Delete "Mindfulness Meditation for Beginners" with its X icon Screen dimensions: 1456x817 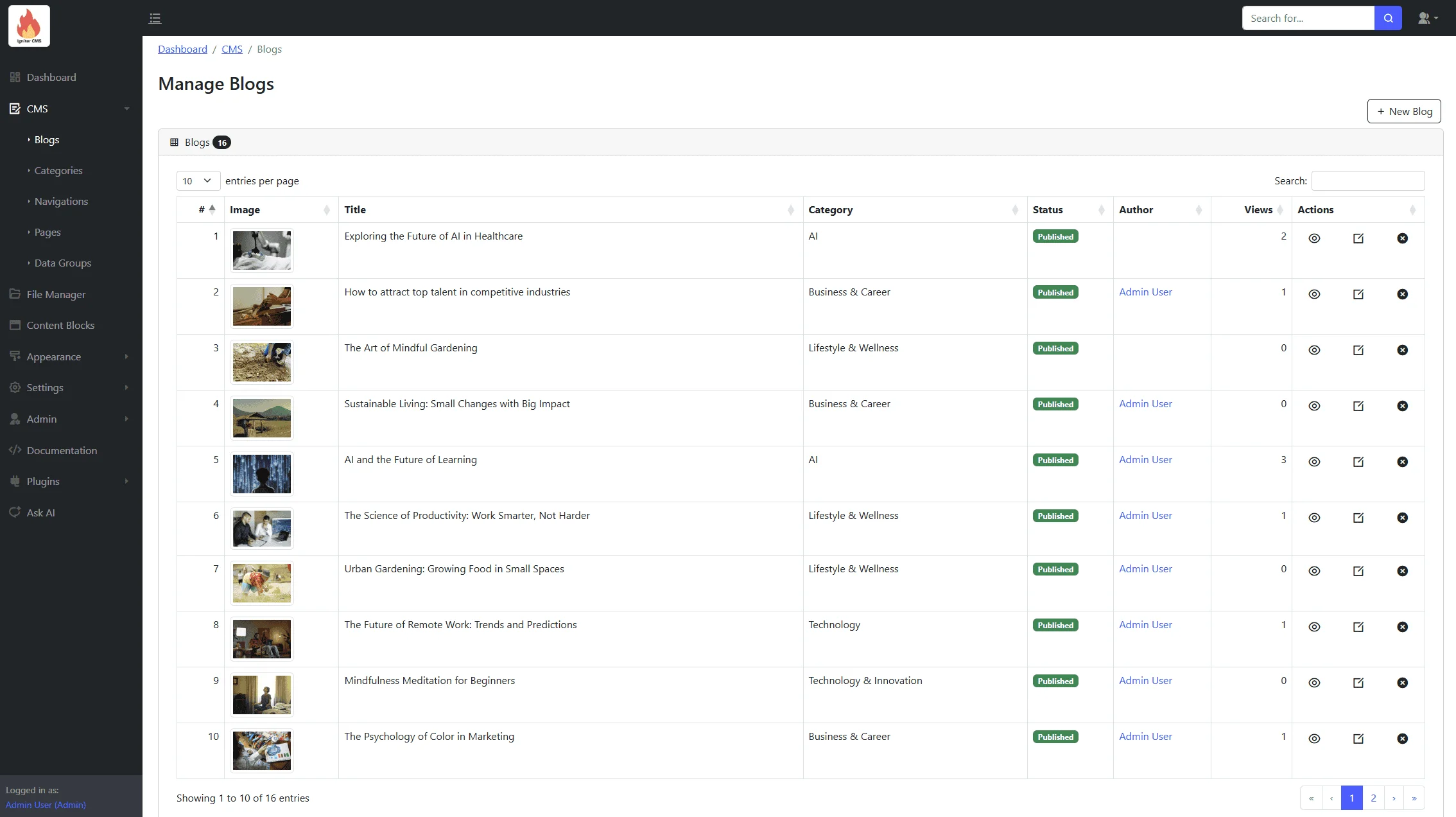click(x=1402, y=683)
